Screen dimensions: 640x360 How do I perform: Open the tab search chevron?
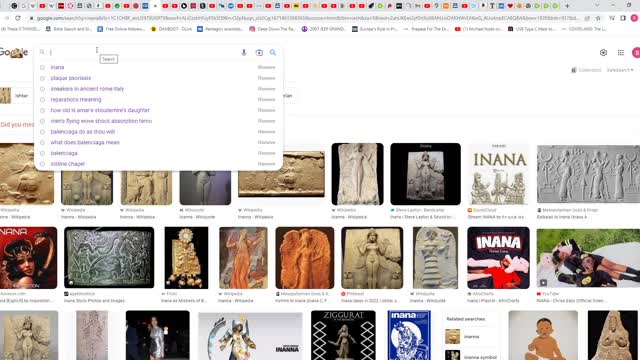[598, 6]
